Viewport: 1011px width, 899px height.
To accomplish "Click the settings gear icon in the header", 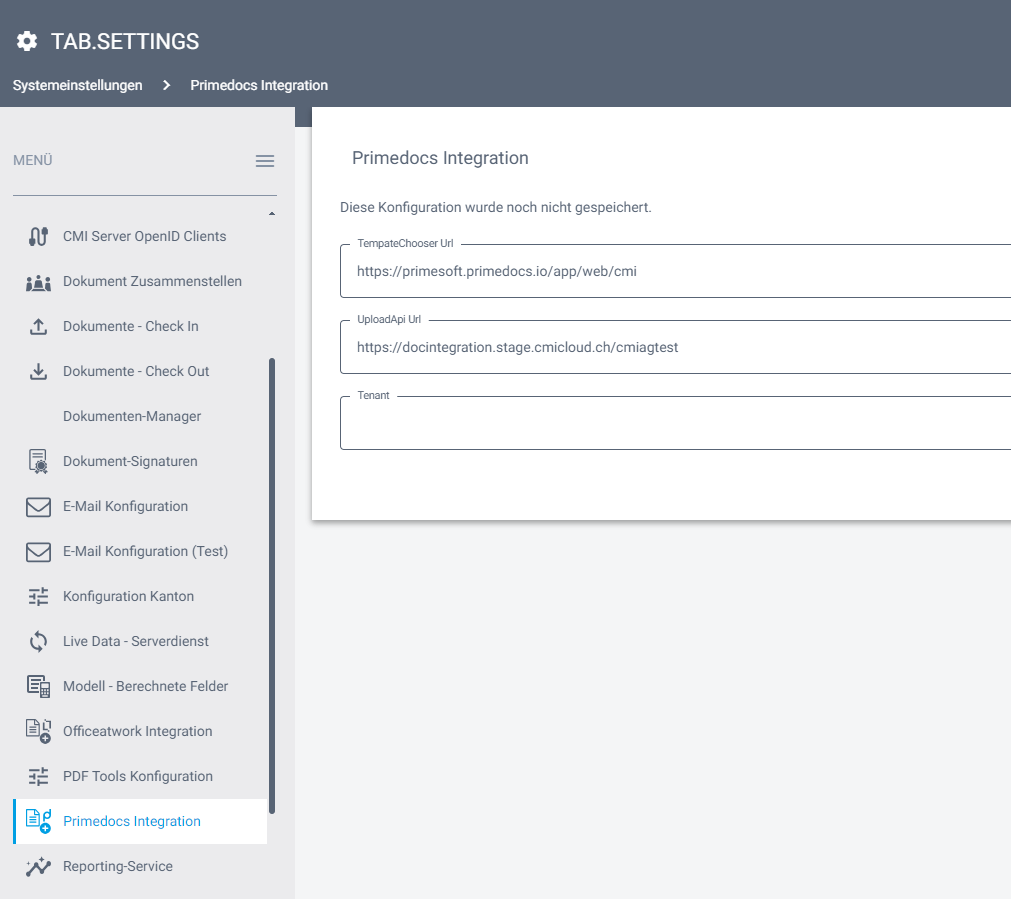I will (26, 41).
